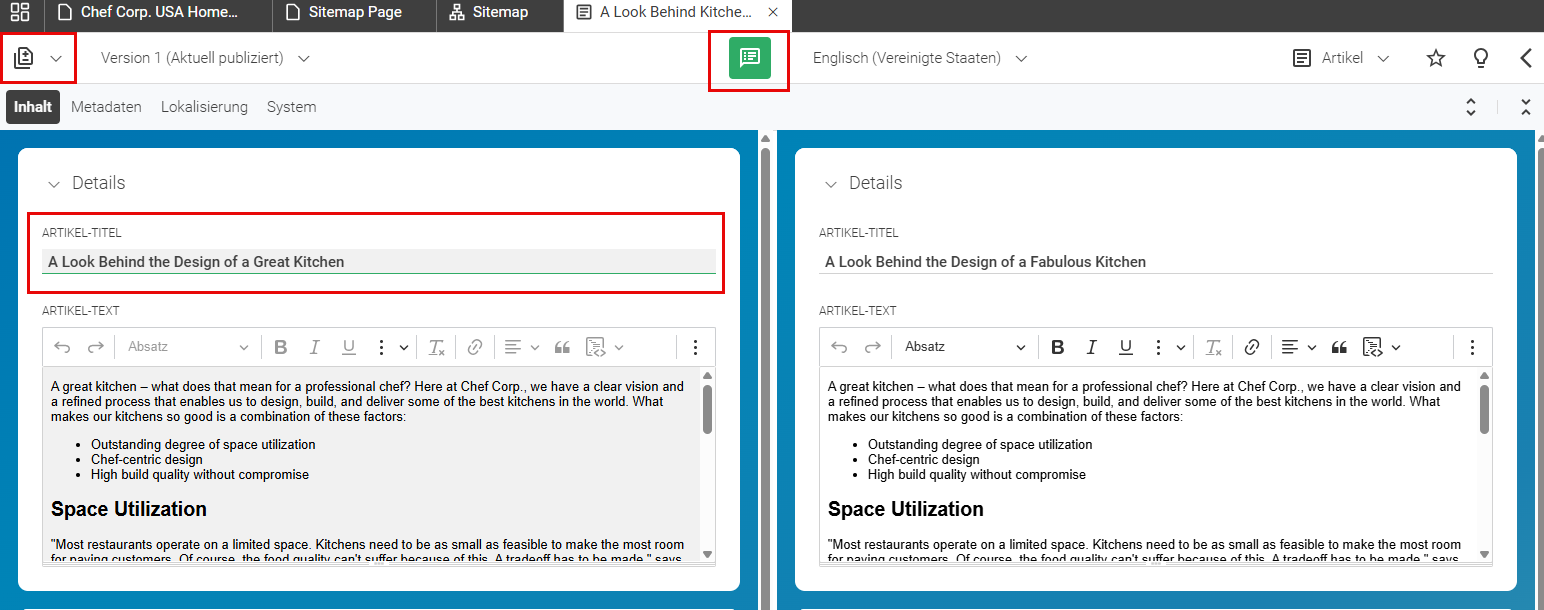Open the Lokalisierung tab
The height and width of the screenshot is (610, 1544).
click(204, 107)
